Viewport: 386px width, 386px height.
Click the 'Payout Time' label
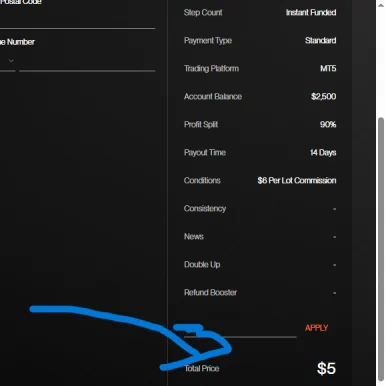[x=205, y=153]
